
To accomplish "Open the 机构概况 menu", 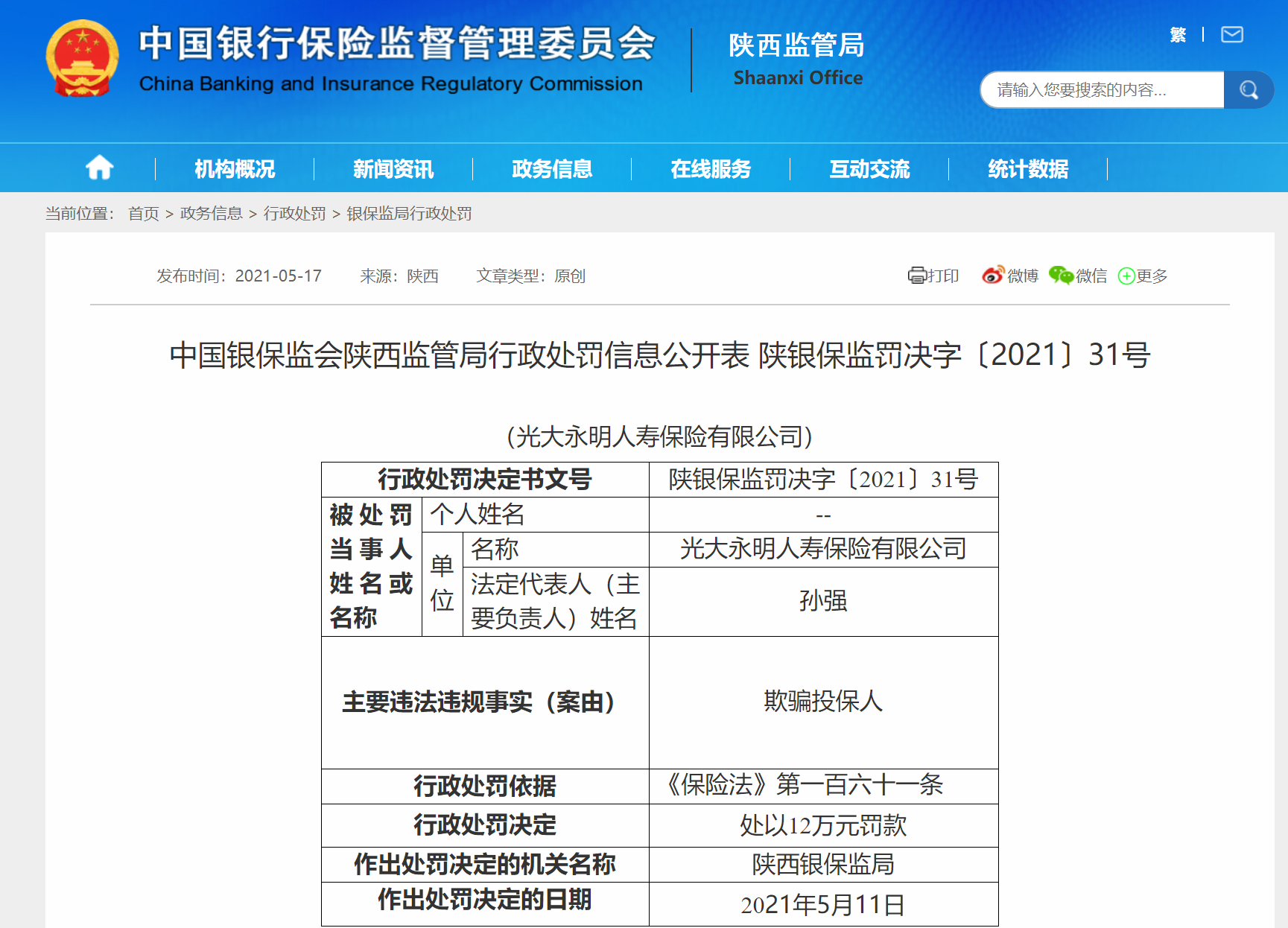I will coord(235,169).
